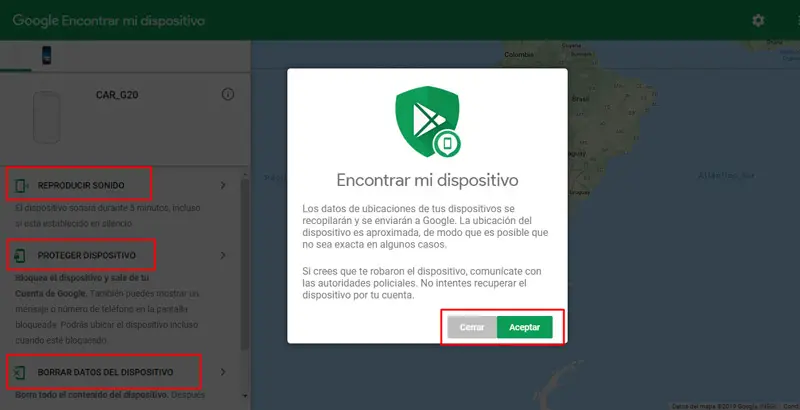Image resolution: width=800 pixels, height=410 pixels.
Task: Click the Aceptar button in the dialog
Action: (524, 327)
